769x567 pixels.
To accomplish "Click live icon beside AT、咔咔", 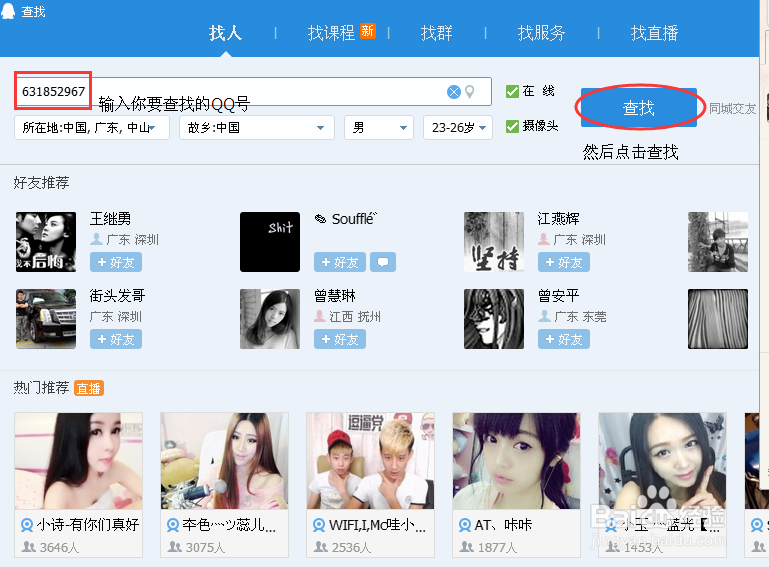I will point(464,525).
